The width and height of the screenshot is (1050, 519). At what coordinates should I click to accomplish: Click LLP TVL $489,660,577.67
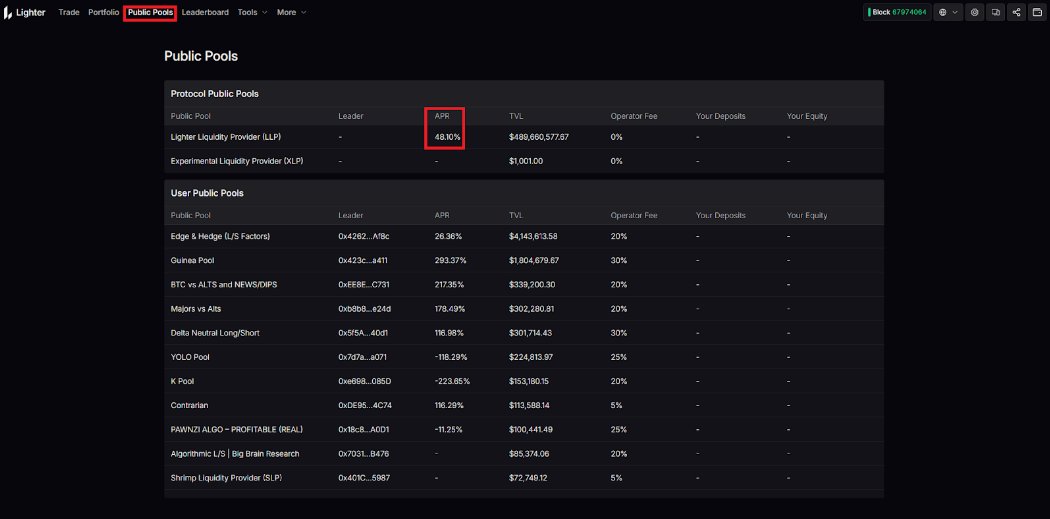[x=539, y=137]
